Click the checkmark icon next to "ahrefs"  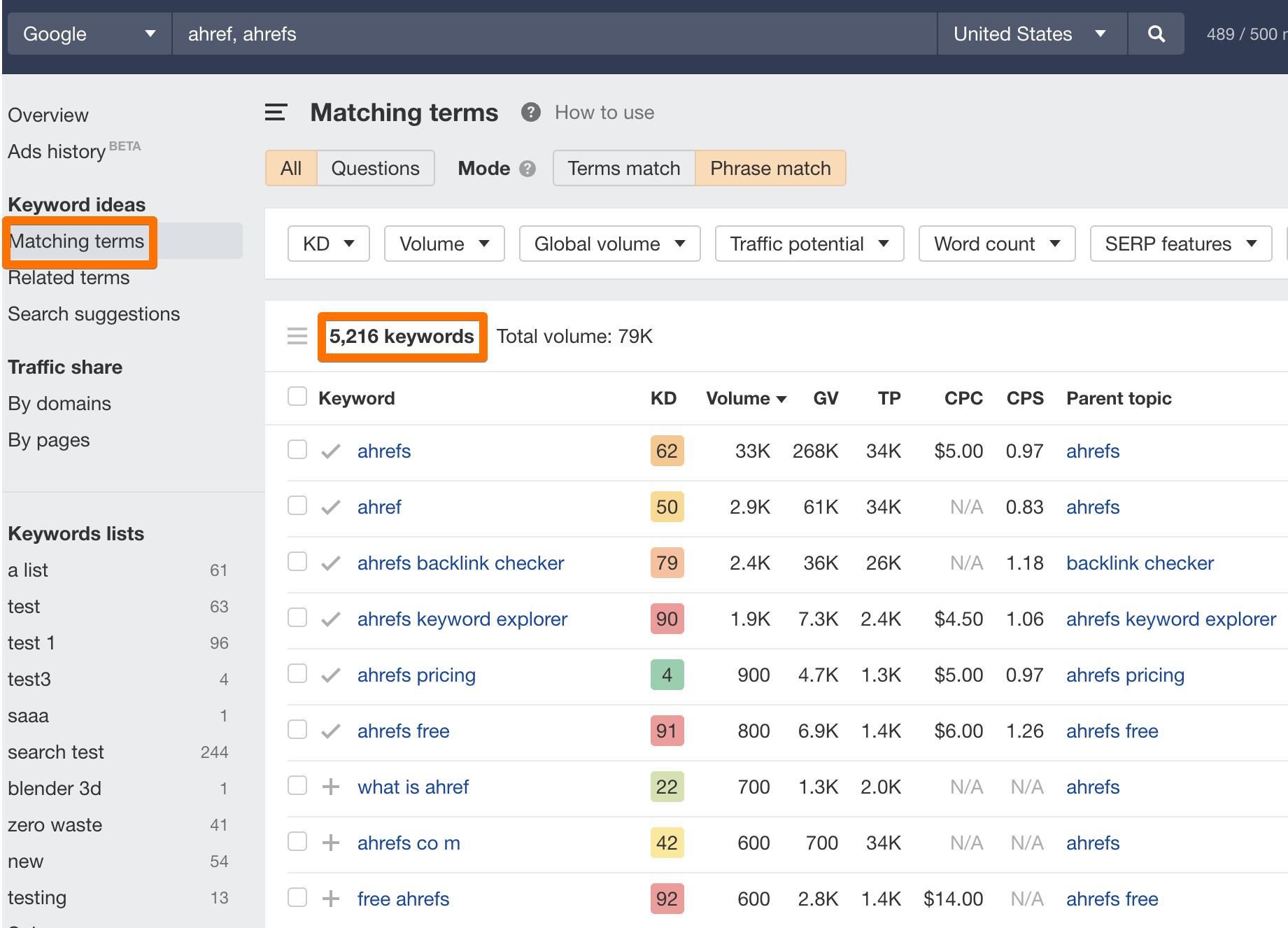(330, 451)
